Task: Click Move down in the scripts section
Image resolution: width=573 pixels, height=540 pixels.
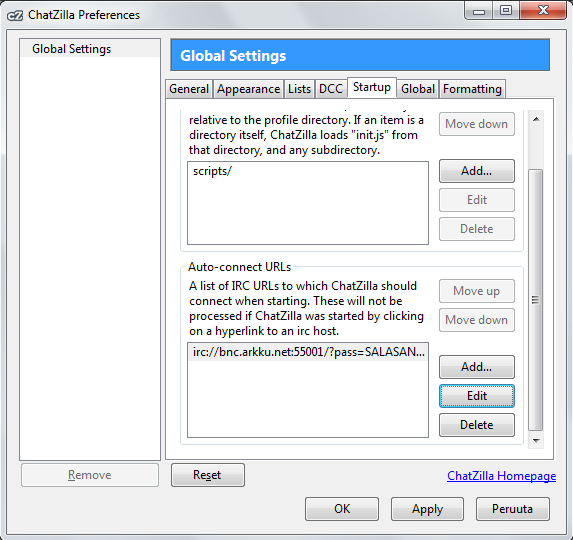Action: pos(477,124)
